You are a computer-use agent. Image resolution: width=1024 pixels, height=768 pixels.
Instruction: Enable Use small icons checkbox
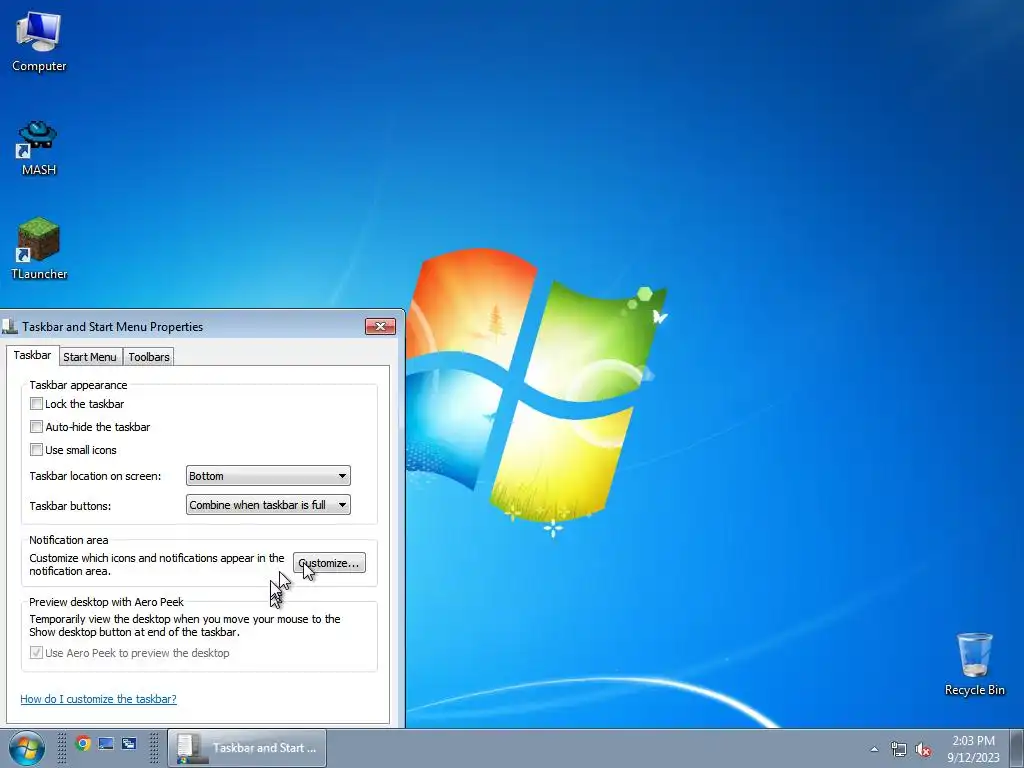37,449
